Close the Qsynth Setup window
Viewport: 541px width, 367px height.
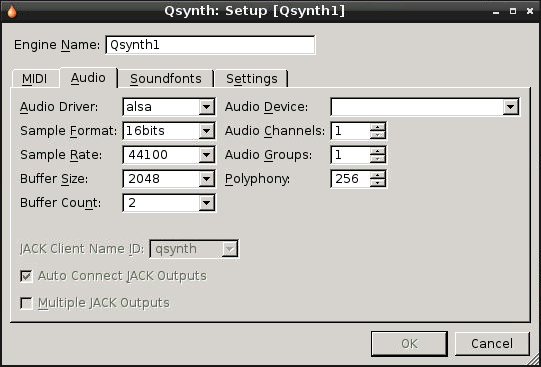530,11
